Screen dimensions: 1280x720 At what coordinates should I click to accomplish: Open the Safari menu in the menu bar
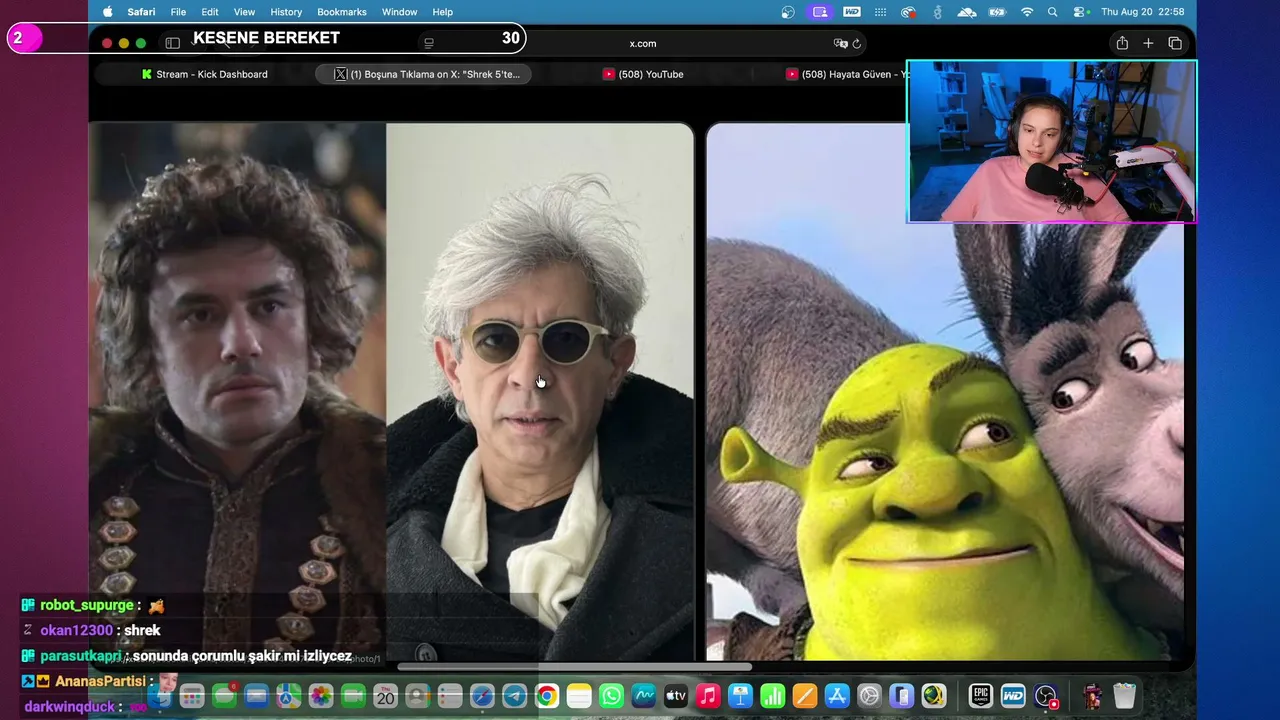[141, 12]
